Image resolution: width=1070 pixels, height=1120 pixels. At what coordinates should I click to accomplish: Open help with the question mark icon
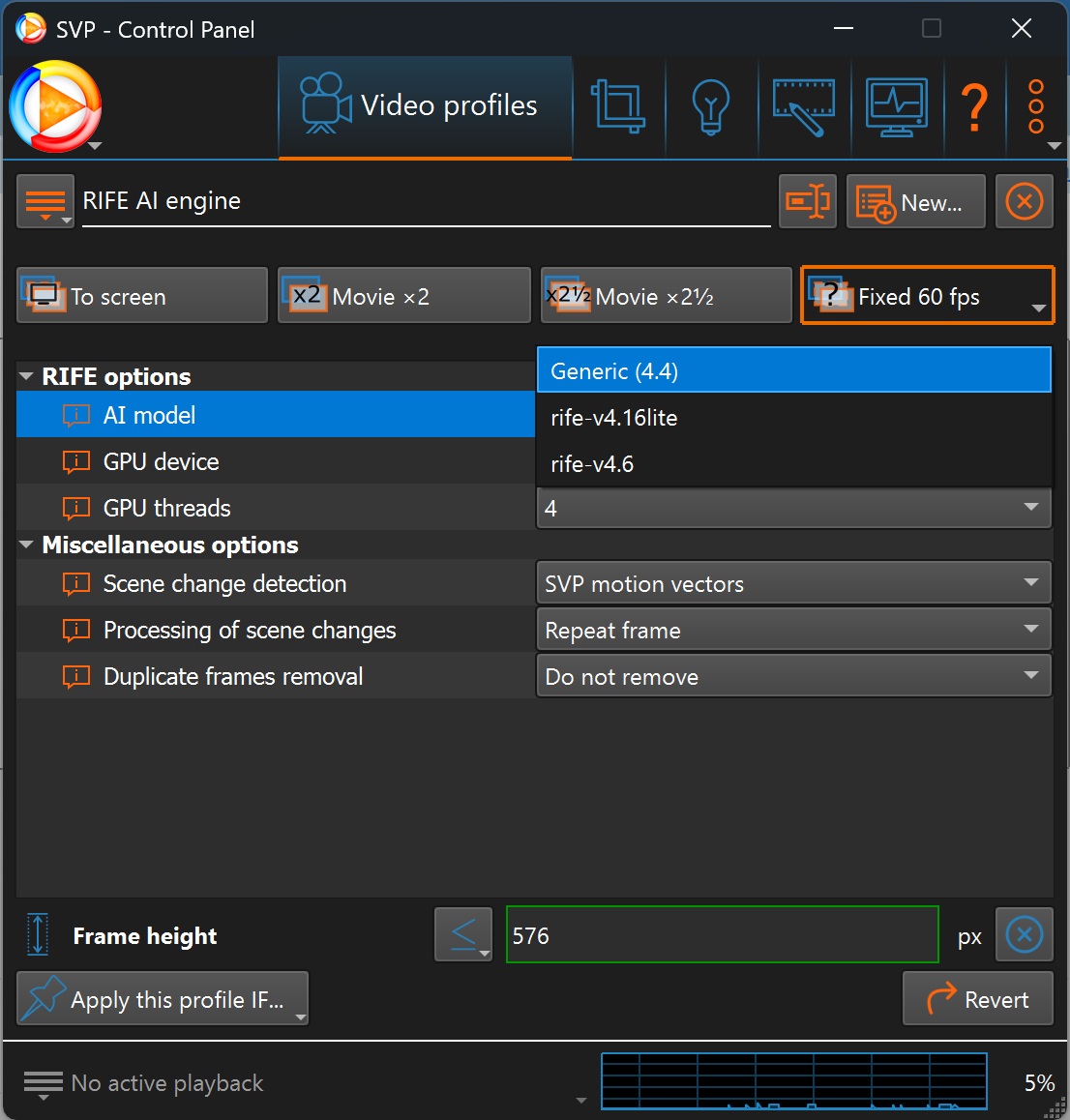tap(974, 106)
